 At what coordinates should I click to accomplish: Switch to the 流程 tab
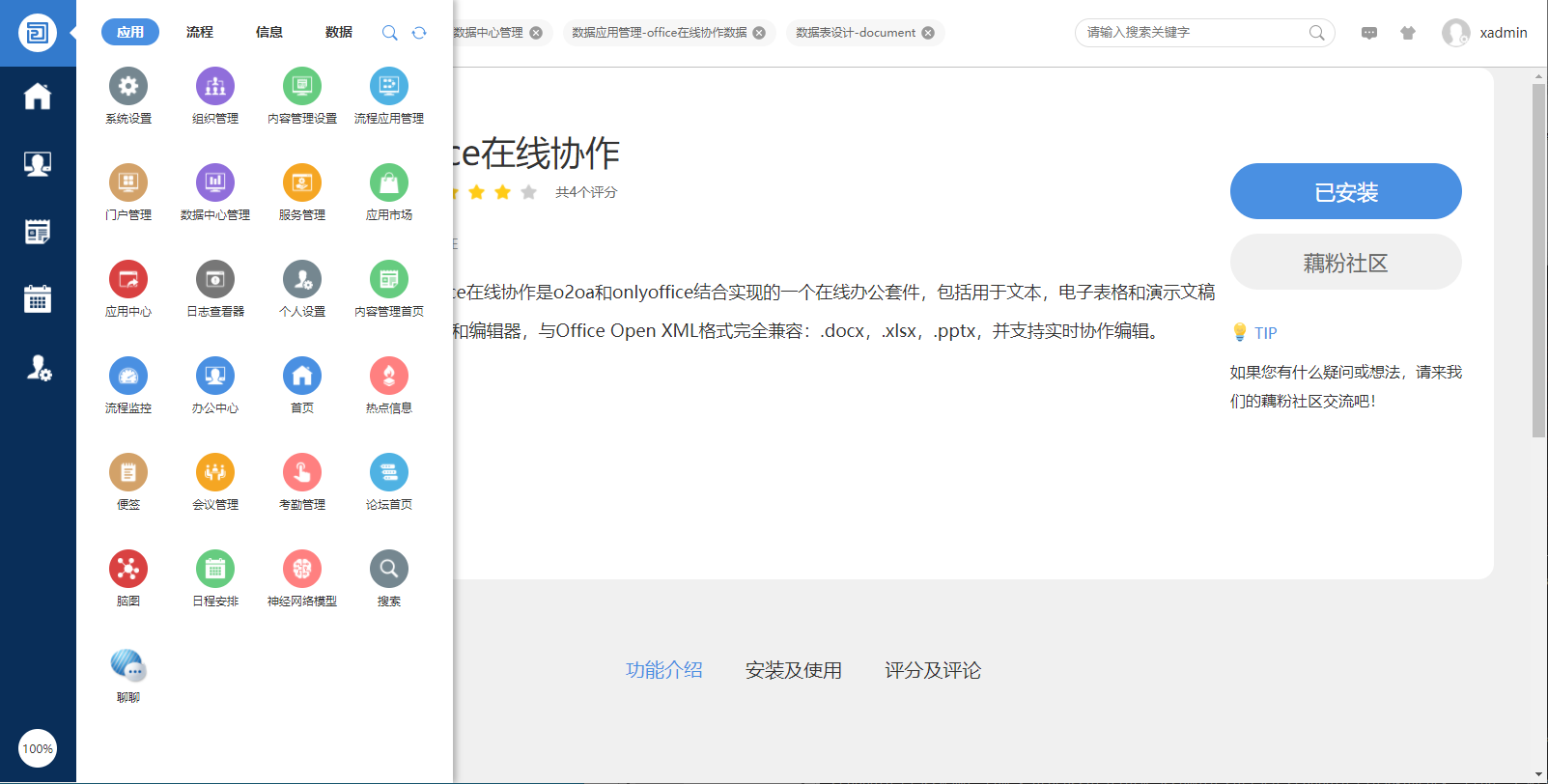[x=200, y=32]
